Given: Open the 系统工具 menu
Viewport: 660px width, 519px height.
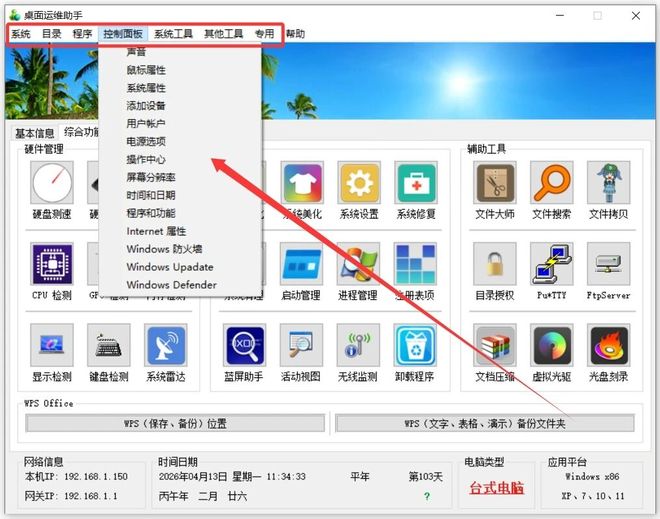Looking at the screenshot, I should click(173, 34).
